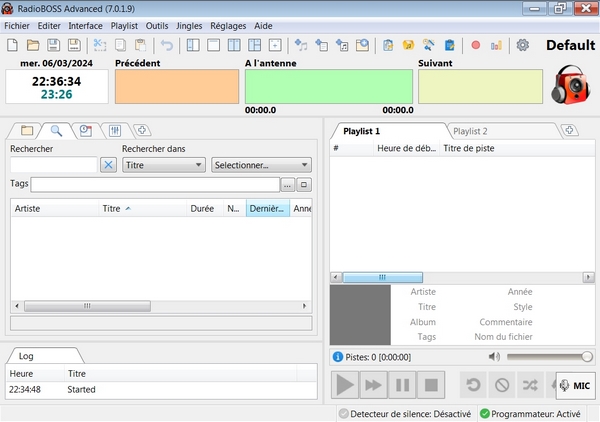Viewport: 600px width, 422px height.
Task: Switch to the folder browser panel tab
Action: click(27, 130)
